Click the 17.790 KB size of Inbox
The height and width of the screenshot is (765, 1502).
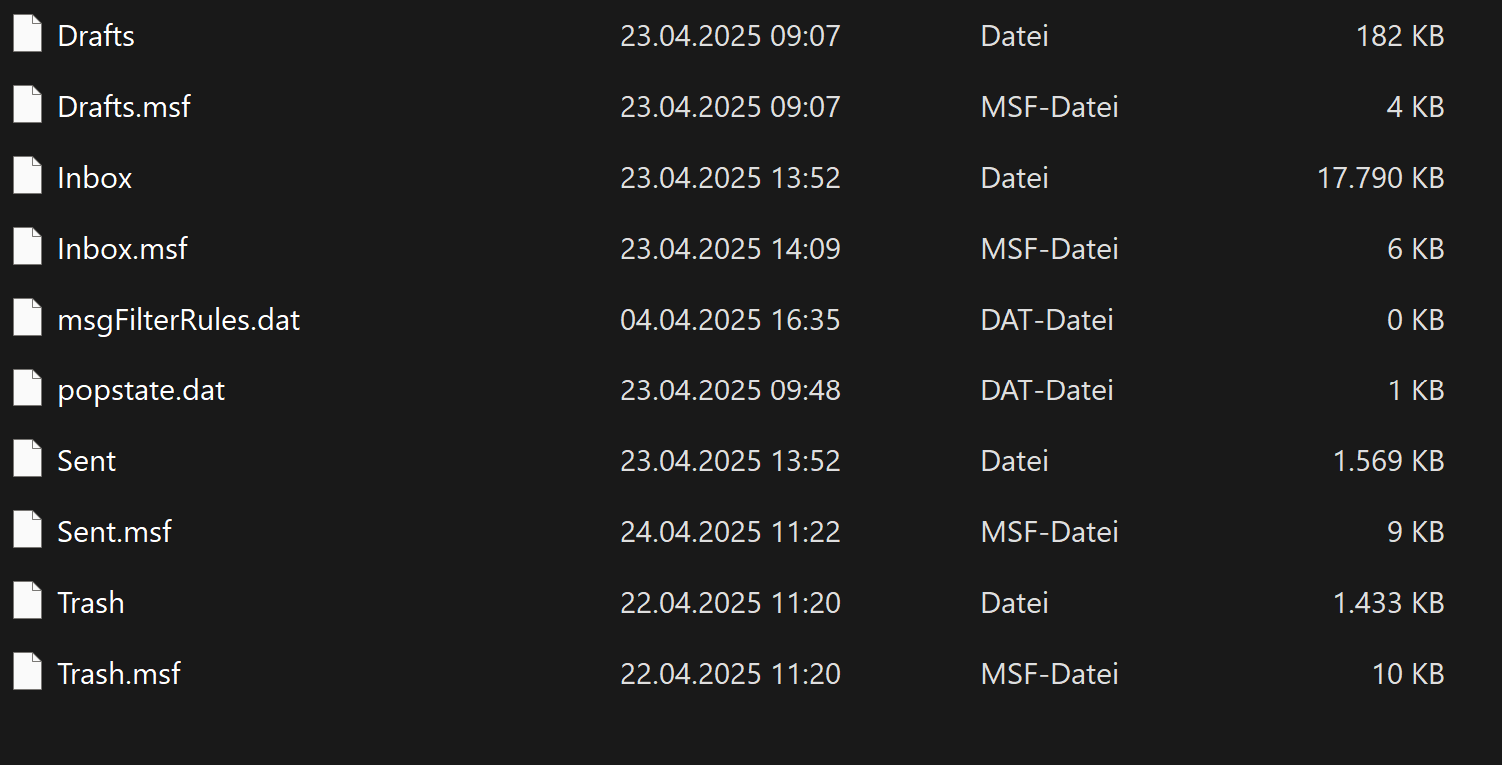pyautogui.click(x=1380, y=178)
